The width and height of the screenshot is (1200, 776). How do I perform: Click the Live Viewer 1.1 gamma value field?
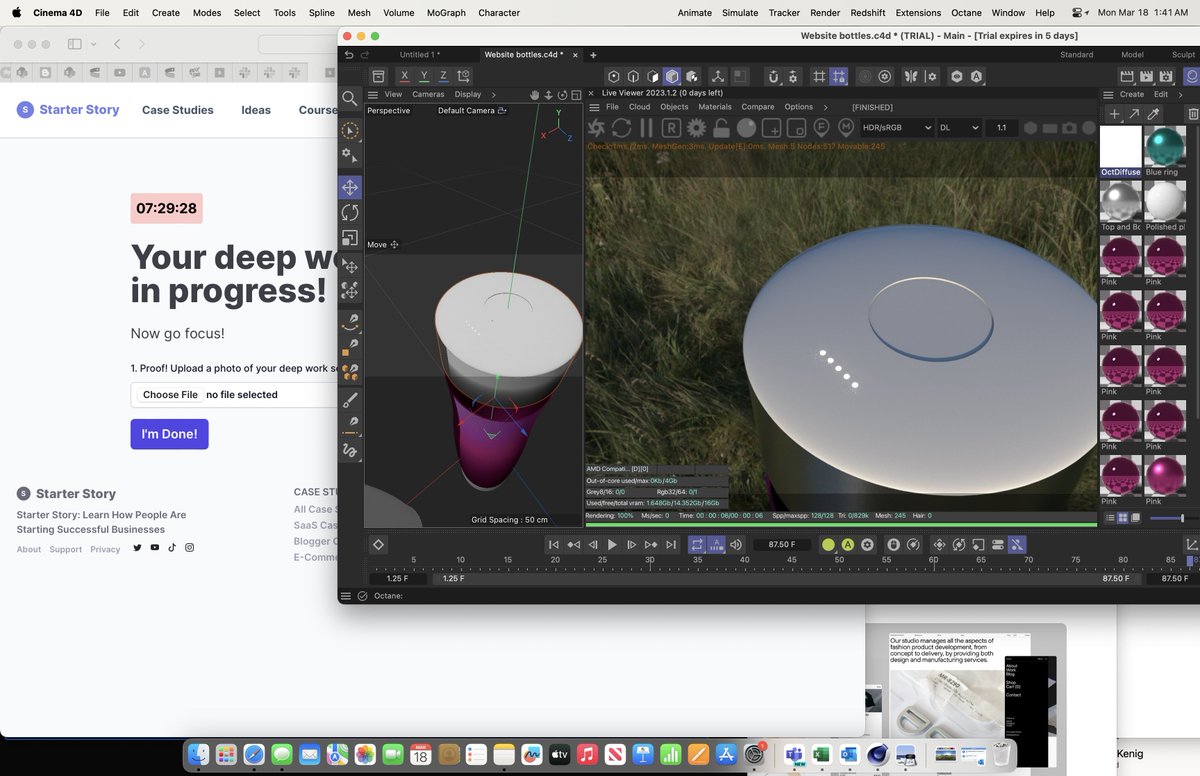click(1002, 128)
